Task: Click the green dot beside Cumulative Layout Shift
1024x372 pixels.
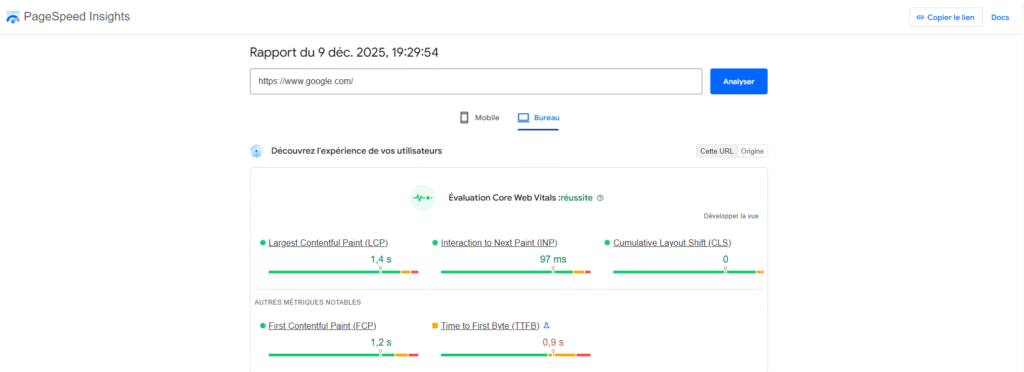Action: (607, 243)
